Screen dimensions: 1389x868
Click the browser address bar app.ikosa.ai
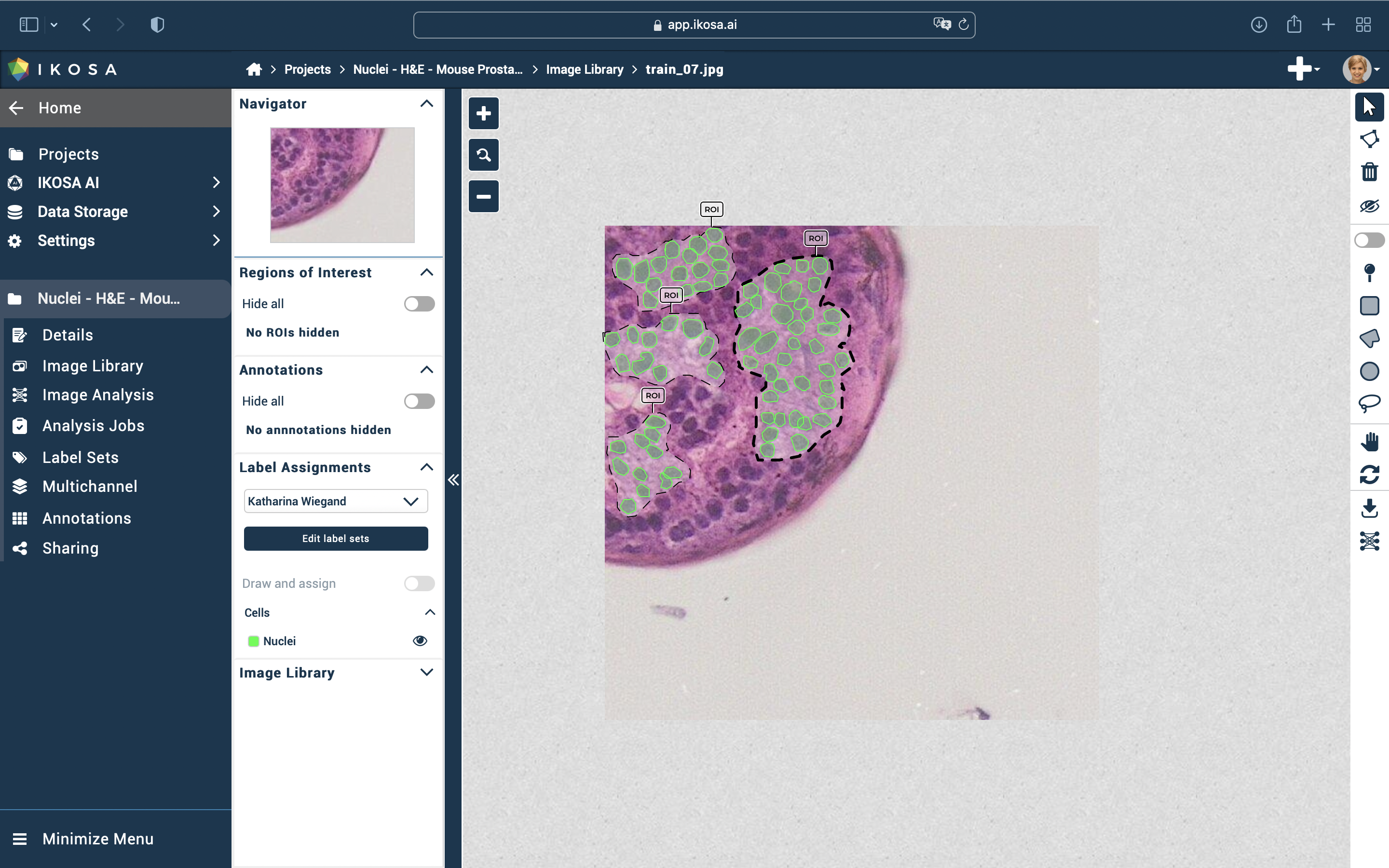[694, 25]
